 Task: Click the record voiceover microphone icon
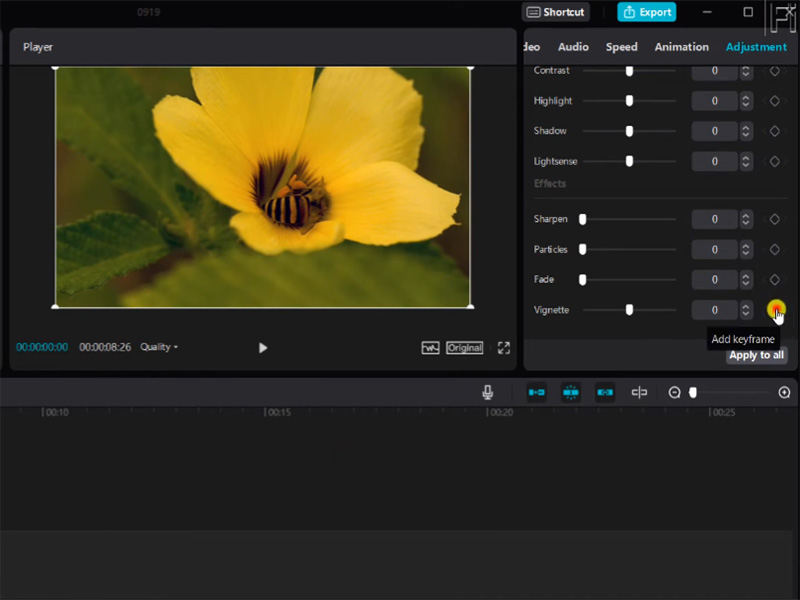click(x=487, y=392)
